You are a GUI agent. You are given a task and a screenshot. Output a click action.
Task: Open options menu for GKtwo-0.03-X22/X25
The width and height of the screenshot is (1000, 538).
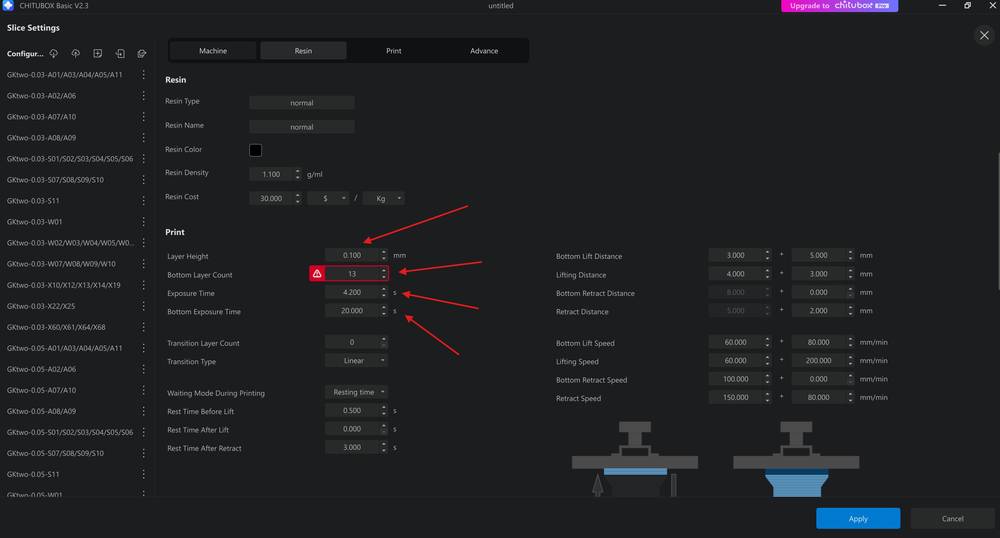point(143,306)
